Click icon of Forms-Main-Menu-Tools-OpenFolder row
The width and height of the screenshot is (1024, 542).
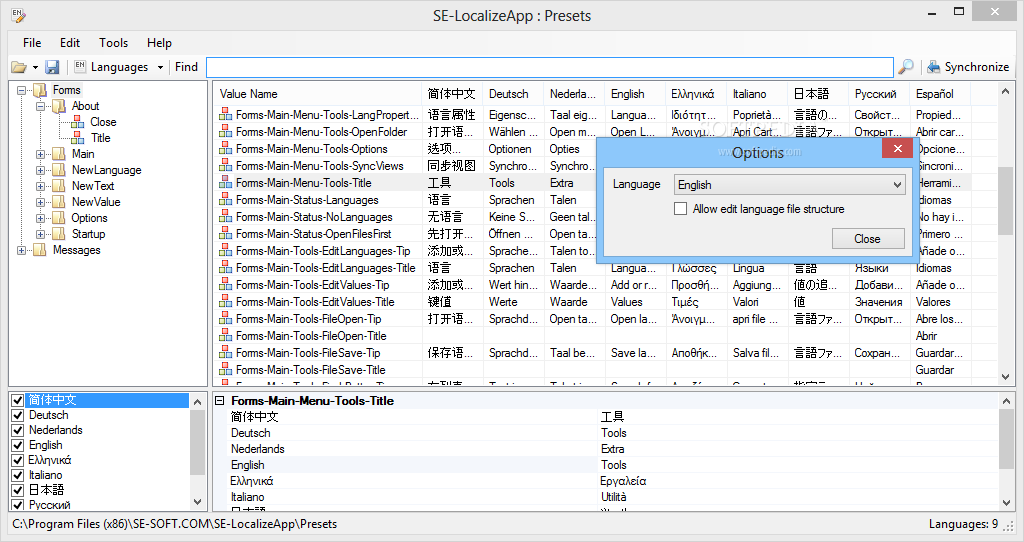coord(225,132)
